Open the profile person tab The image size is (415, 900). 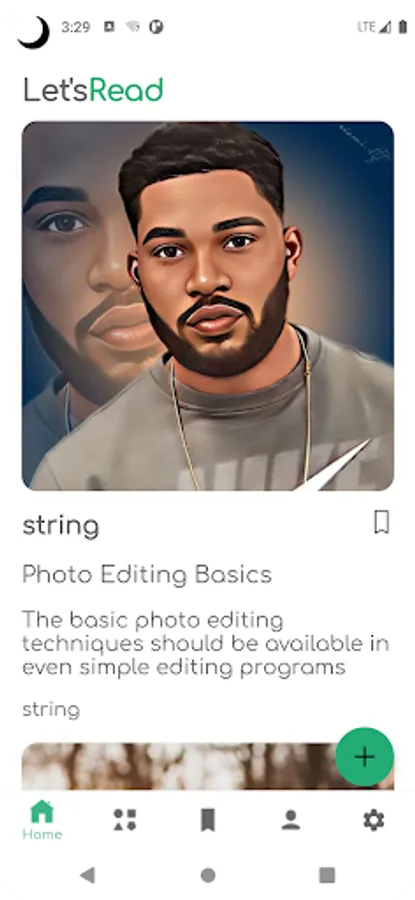coord(291,820)
